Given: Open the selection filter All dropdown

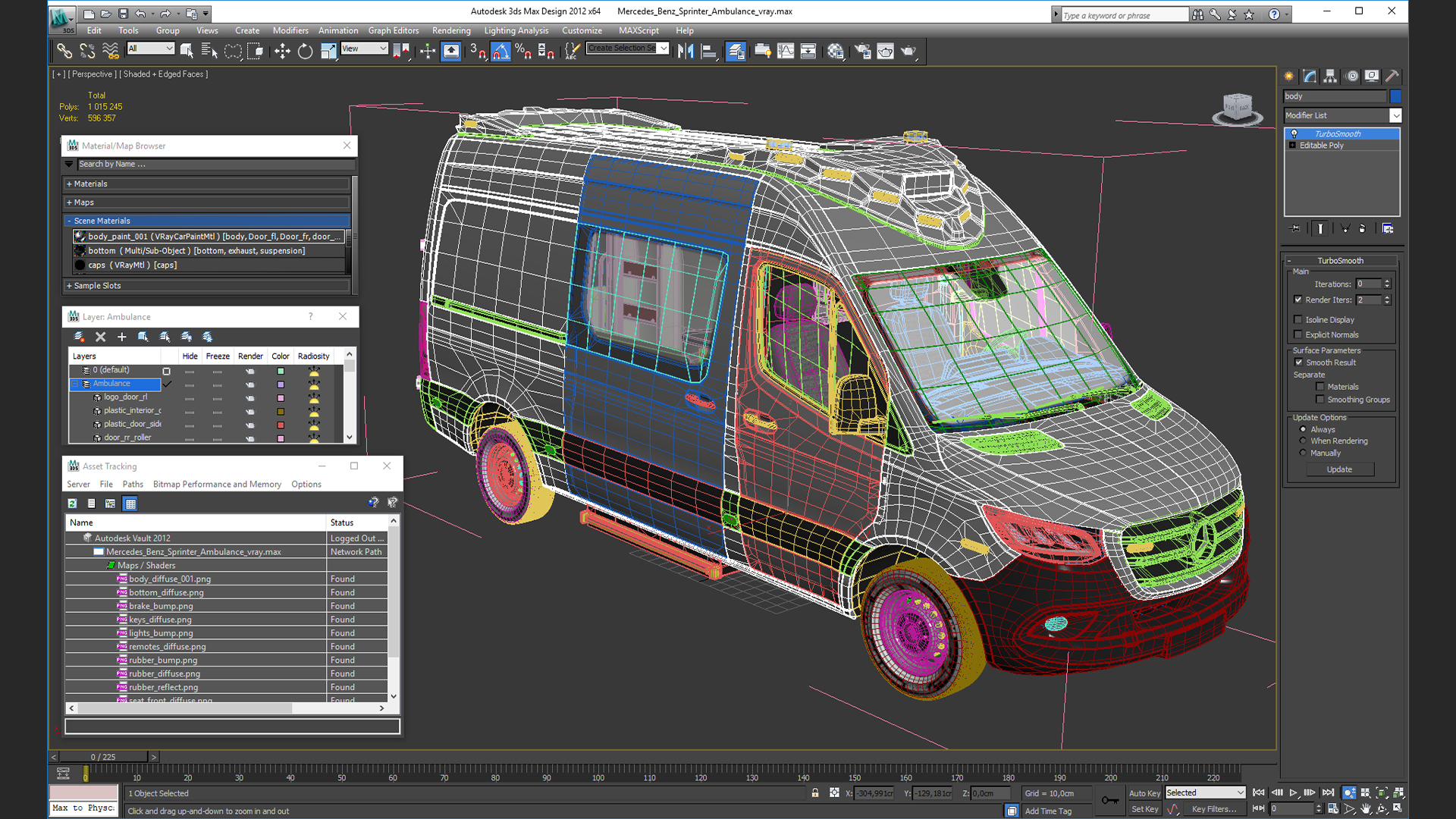Looking at the screenshot, I should click(x=150, y=49).
